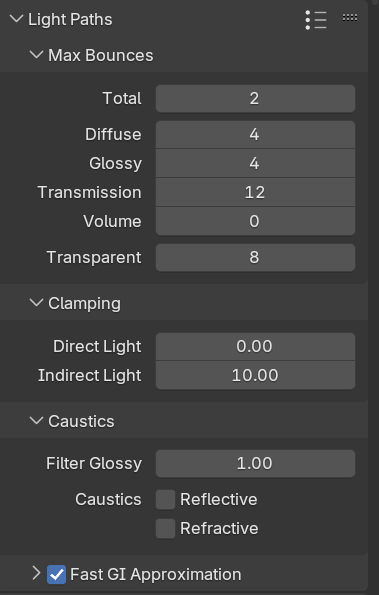Enable Refractive caustics checkbox
The height and width of the screenshot is (595, 379).
click(x=165, y=529)
